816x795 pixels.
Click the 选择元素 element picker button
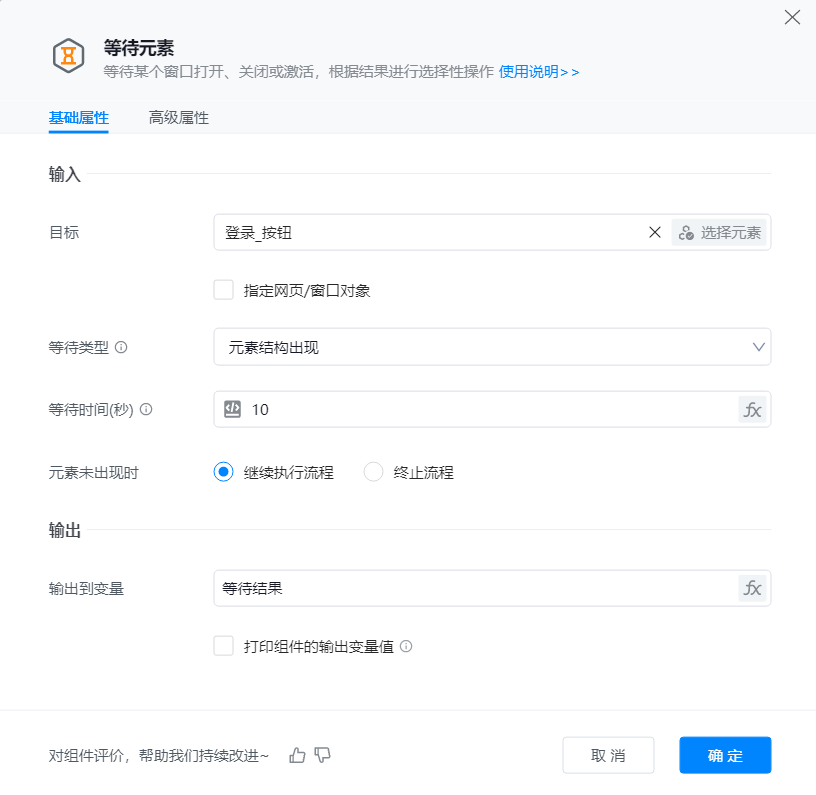(720, 233)
